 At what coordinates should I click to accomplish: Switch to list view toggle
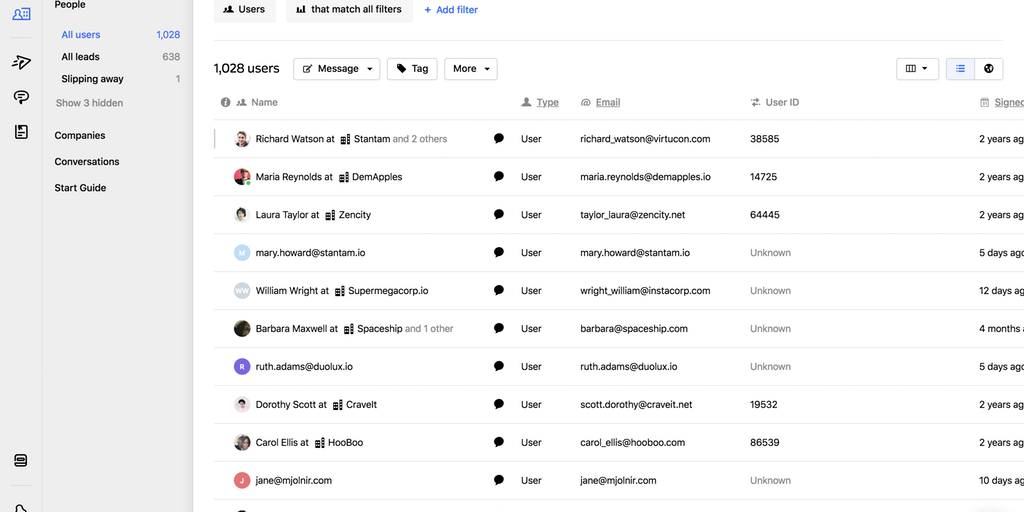(x=960, y=69)
